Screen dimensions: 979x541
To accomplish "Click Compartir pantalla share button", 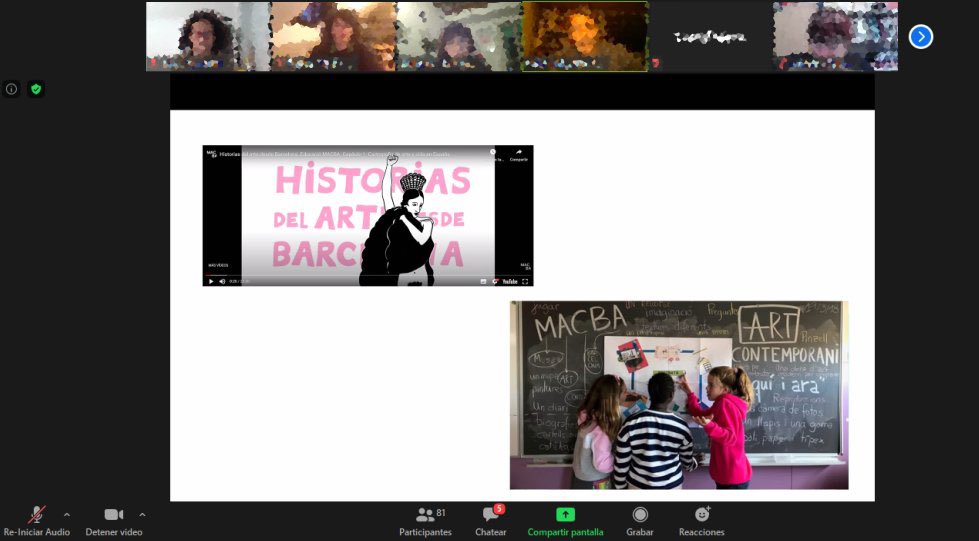I will [565, 522].
